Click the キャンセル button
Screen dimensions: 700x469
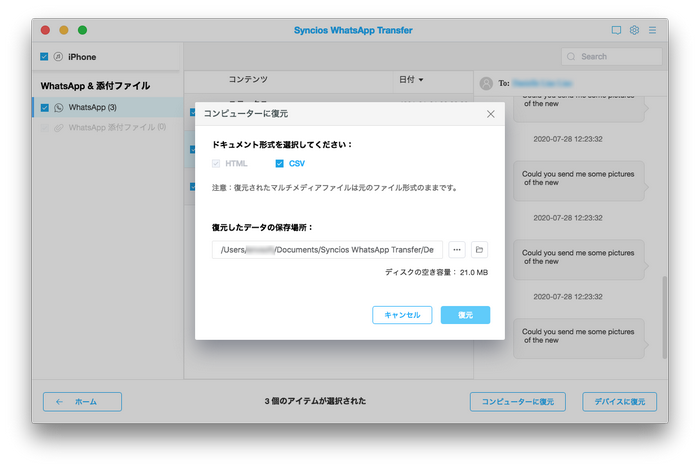coord(402,315)
